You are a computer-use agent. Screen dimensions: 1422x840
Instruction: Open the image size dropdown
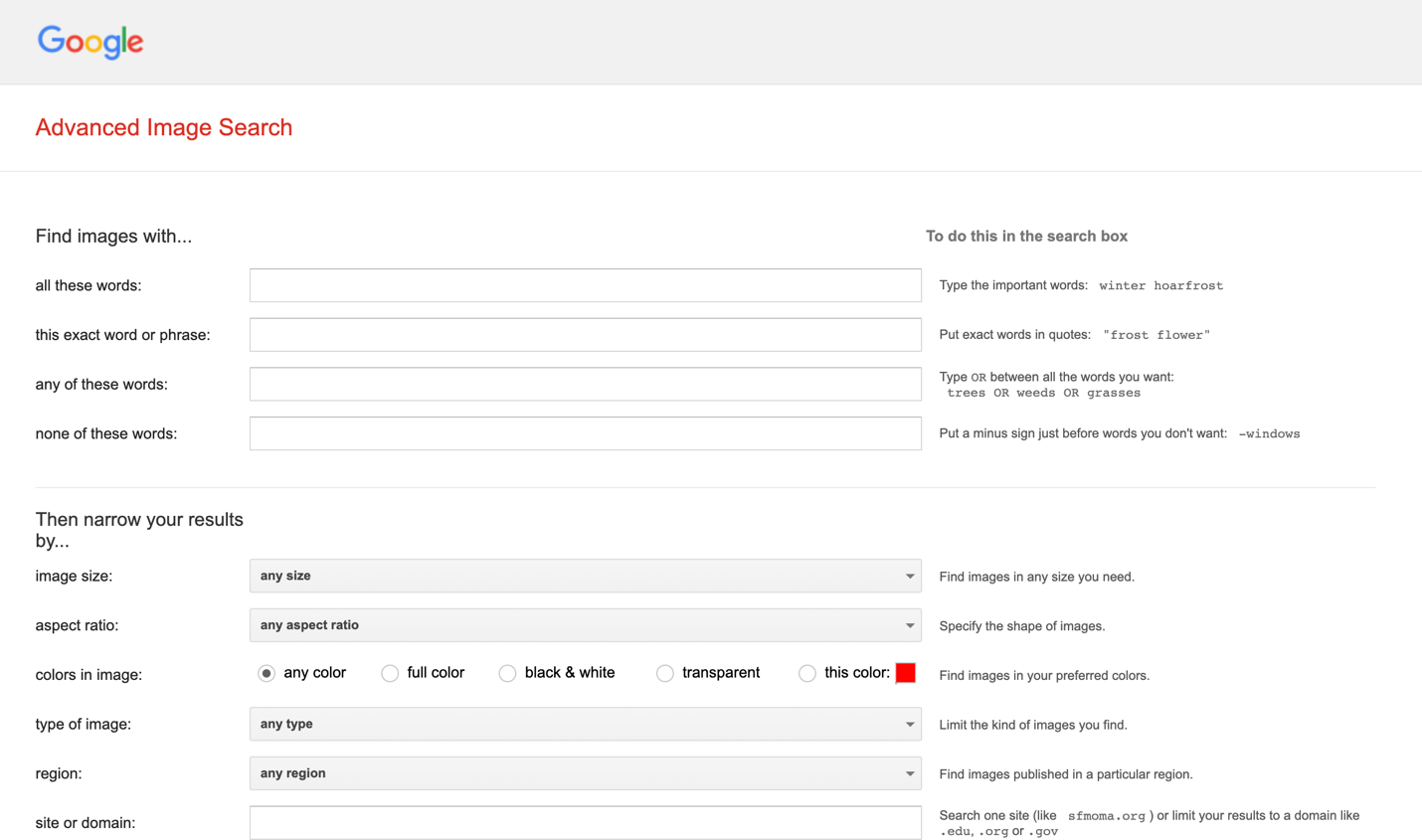click(585, 577)
